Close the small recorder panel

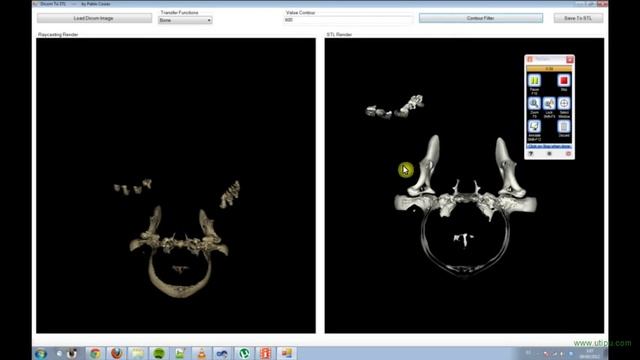point(570,60)
